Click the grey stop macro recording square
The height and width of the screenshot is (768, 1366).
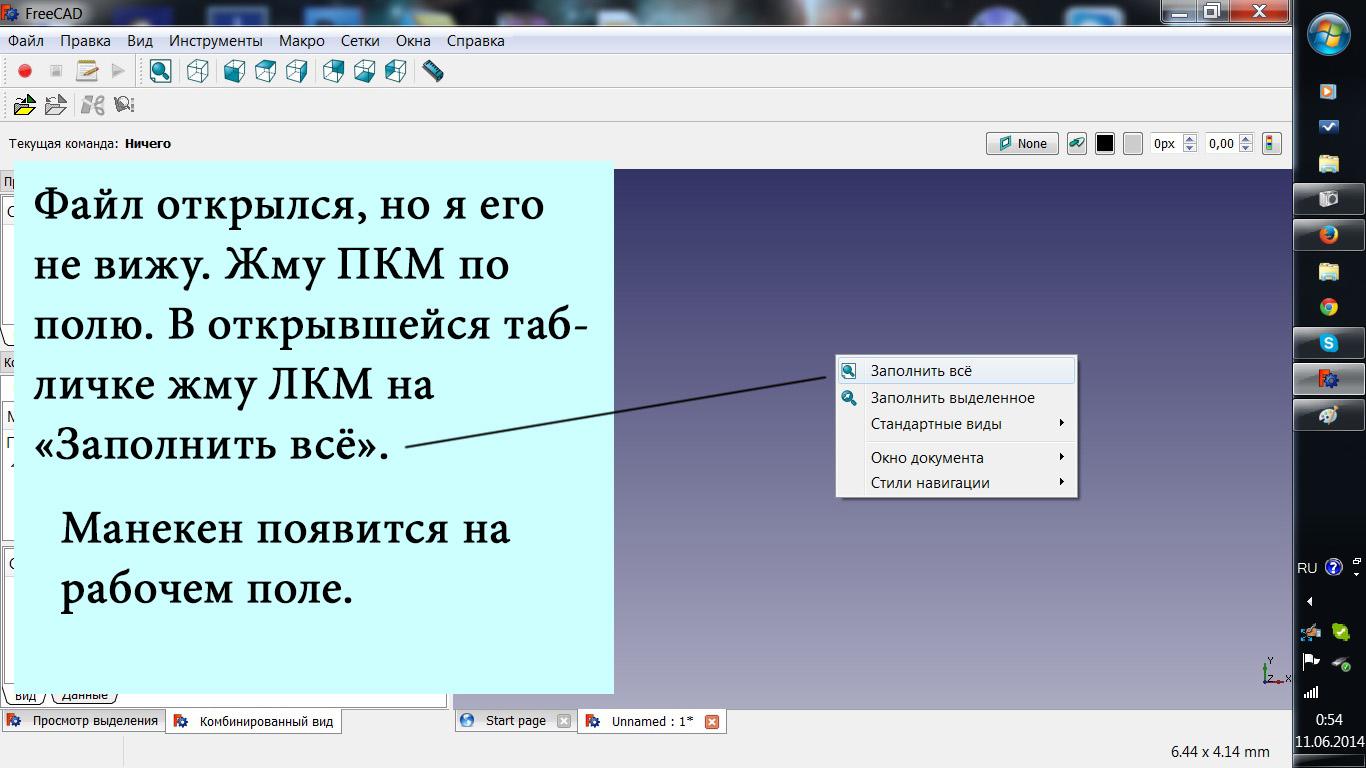56,71
